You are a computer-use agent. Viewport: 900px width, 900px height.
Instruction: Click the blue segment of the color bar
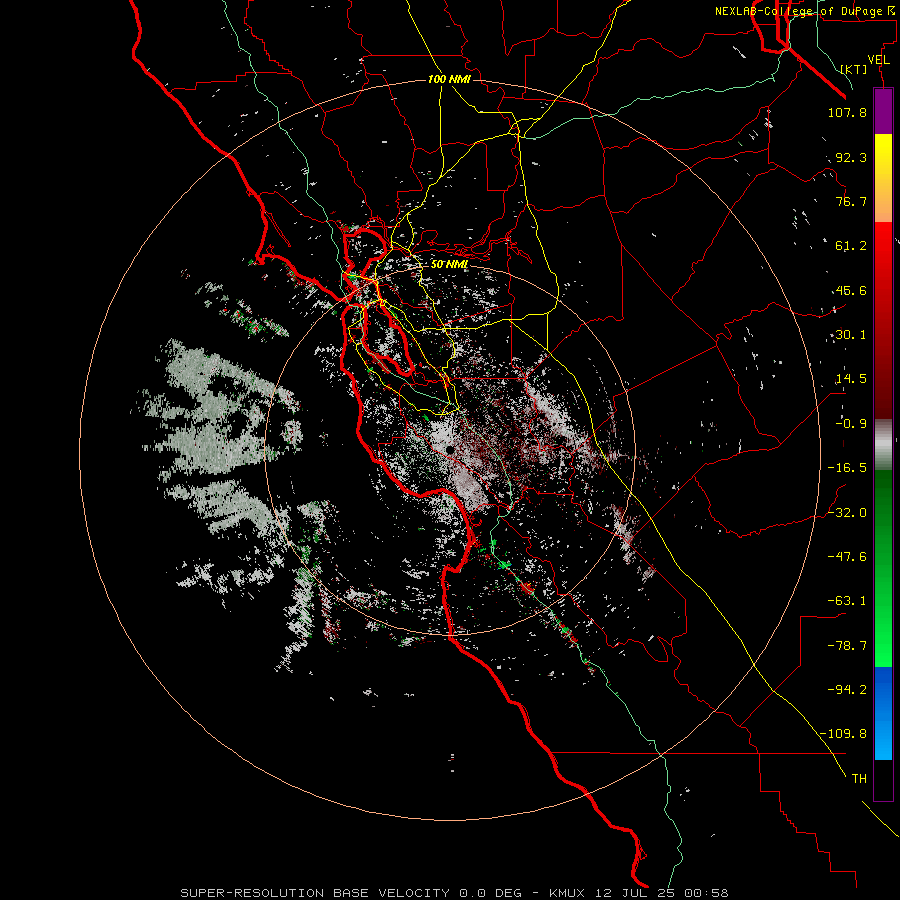883,713
